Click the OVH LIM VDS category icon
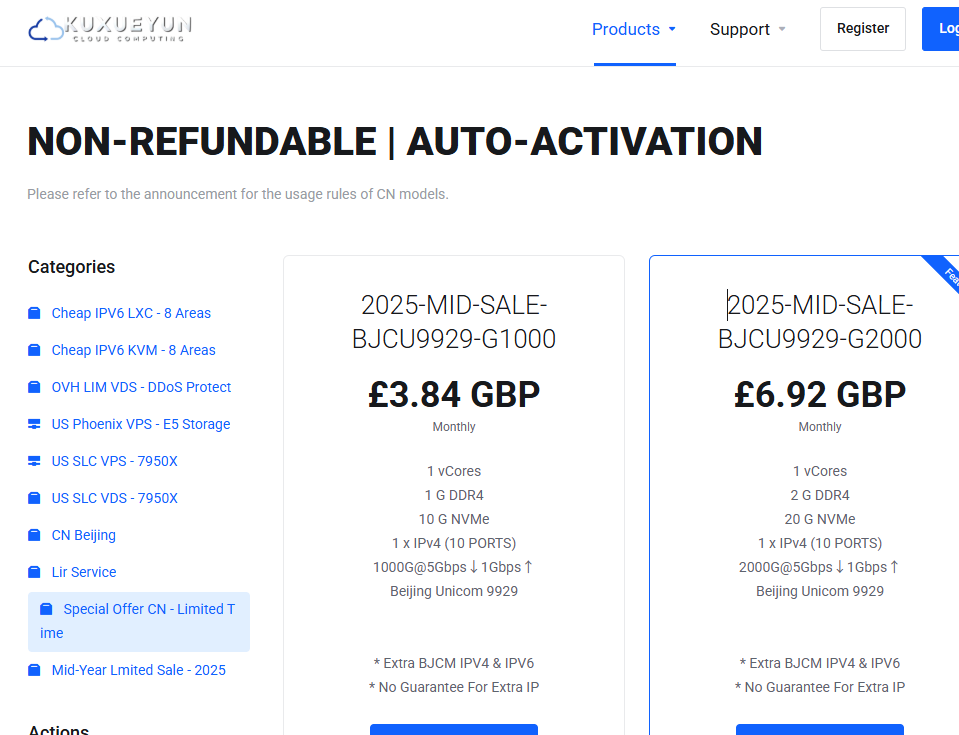 [34, 387]
